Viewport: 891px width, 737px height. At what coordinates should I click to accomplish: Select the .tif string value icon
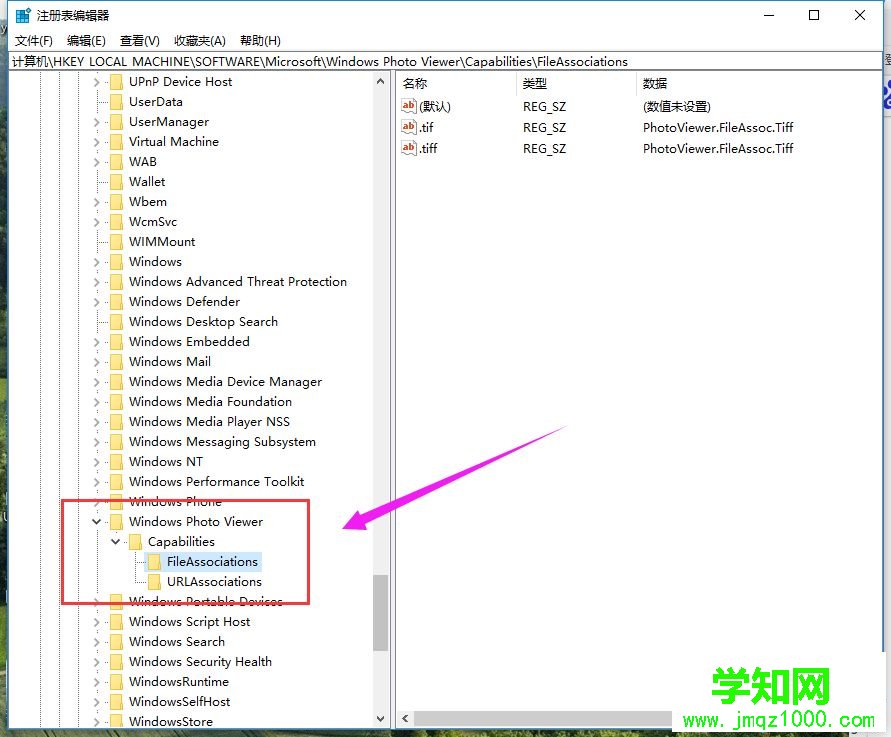coord(409,127)
